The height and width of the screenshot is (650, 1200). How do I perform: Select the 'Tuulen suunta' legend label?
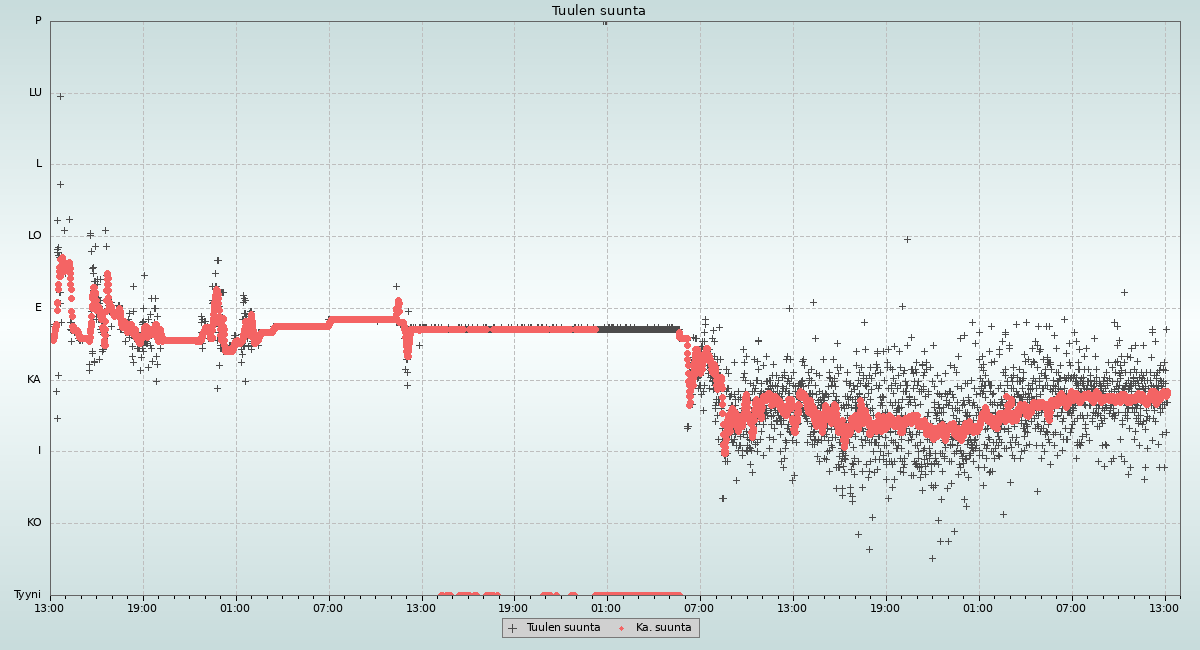[x=563, y=628]
